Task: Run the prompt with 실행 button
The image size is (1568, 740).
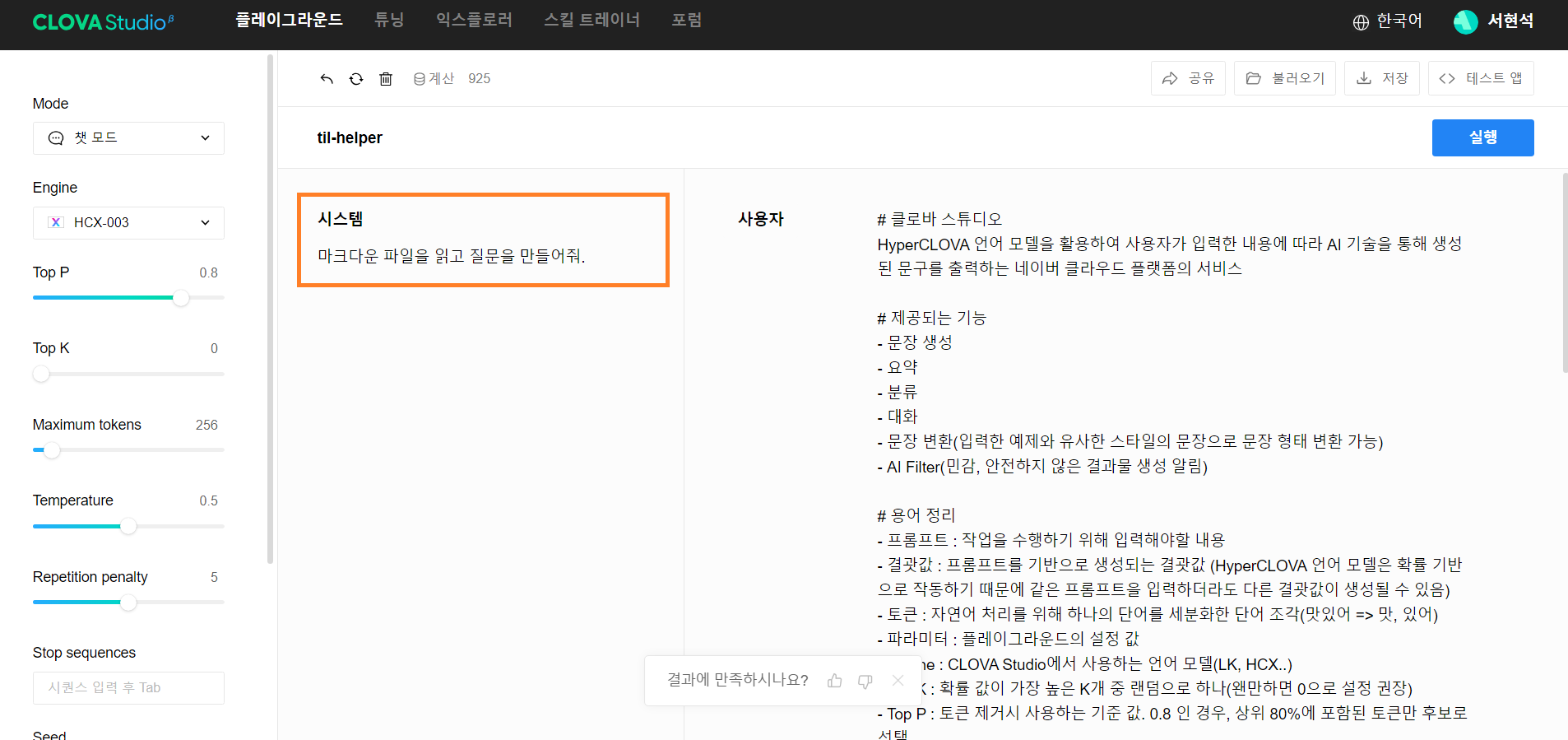Action: point(1482,137)
